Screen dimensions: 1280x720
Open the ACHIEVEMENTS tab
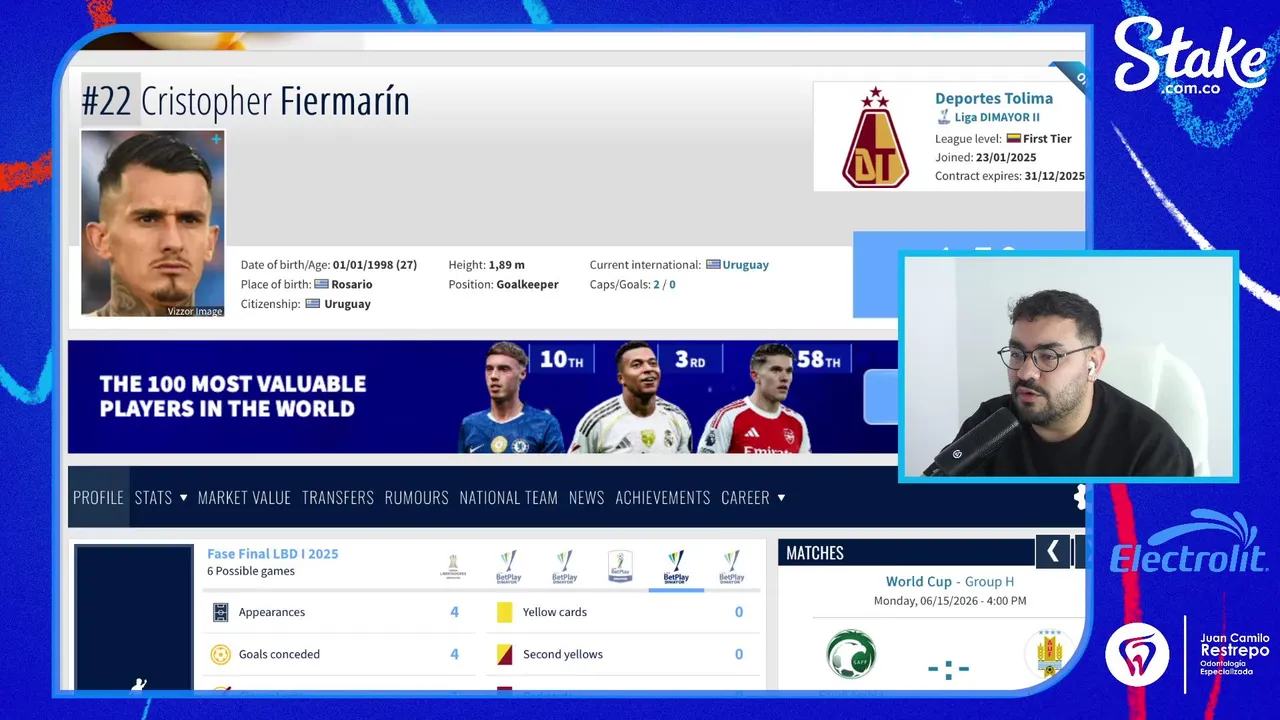pos(663,497)
